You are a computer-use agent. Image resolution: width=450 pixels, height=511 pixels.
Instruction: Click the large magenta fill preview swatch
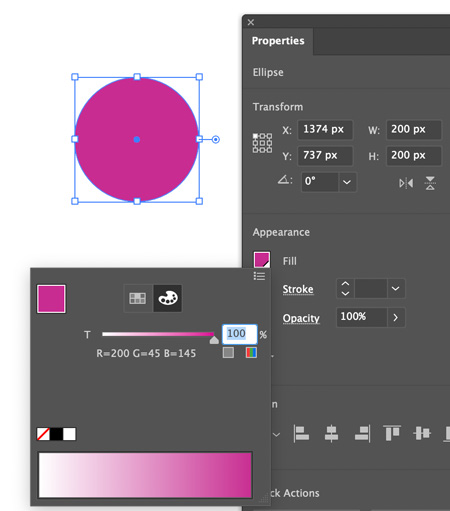tap(51, 299)
